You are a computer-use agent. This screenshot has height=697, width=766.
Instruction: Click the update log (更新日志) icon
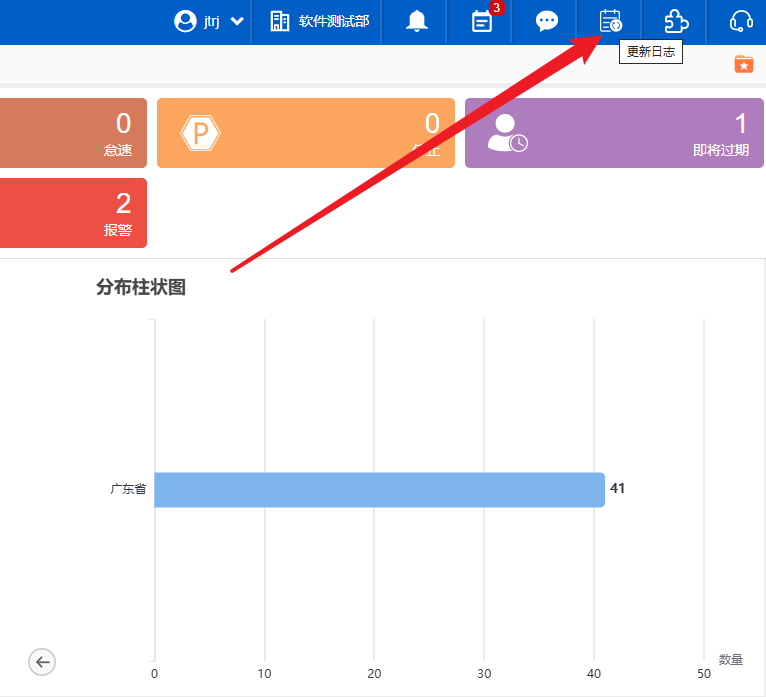point(610,21)
